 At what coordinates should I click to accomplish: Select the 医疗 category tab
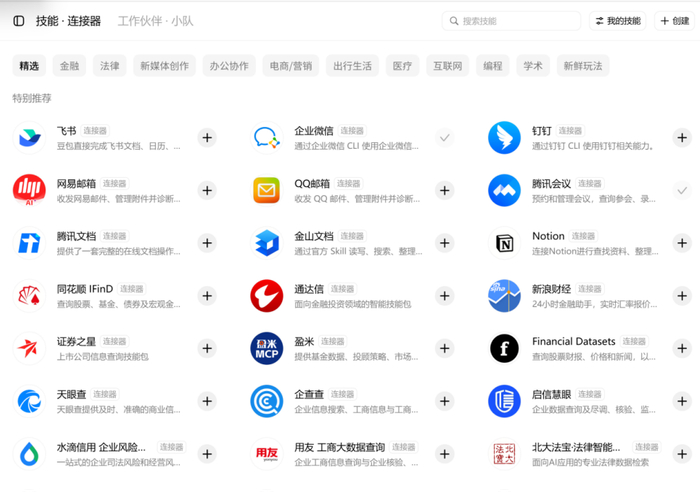pos(402,66)
